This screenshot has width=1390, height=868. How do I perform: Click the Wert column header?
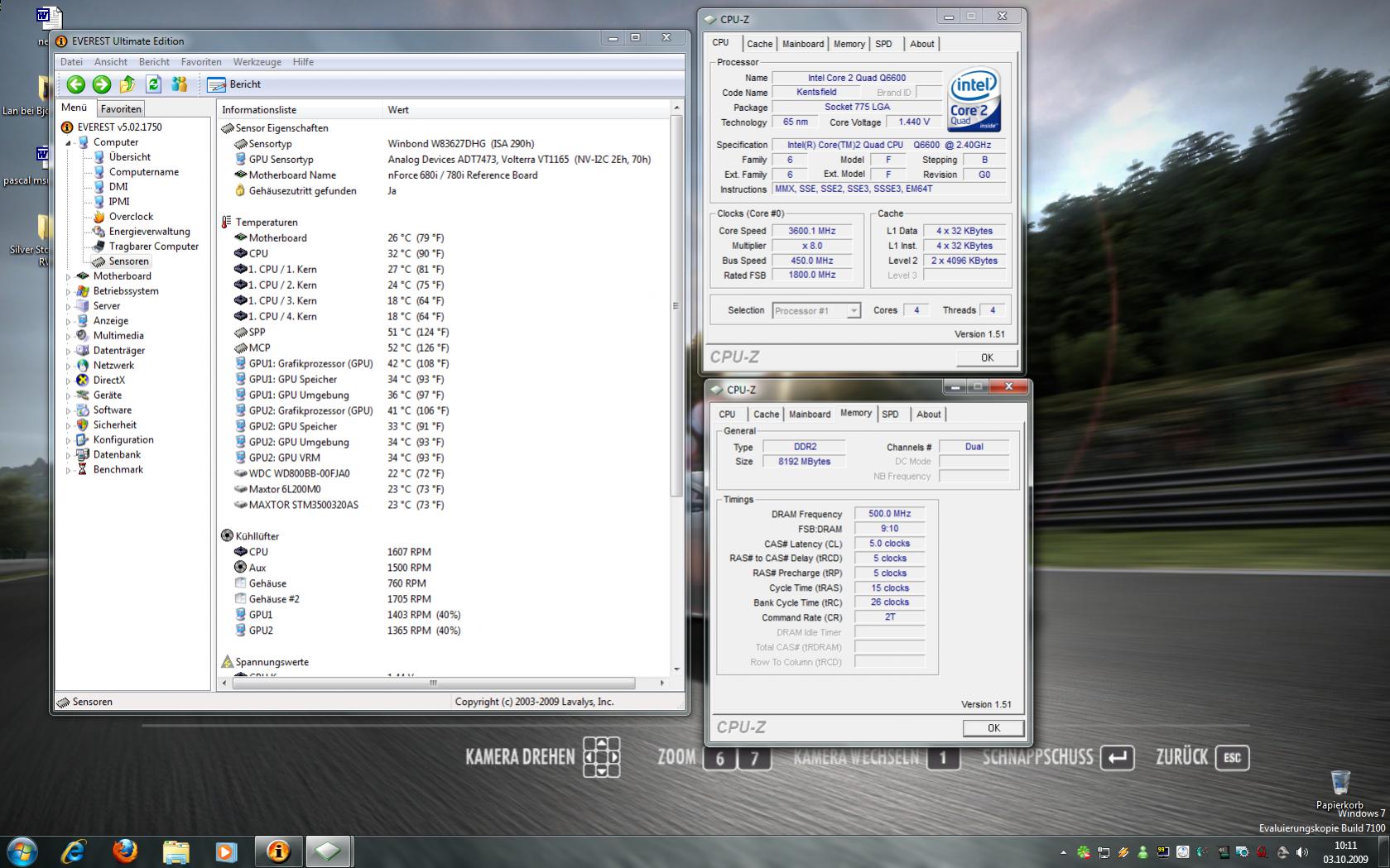527,109
